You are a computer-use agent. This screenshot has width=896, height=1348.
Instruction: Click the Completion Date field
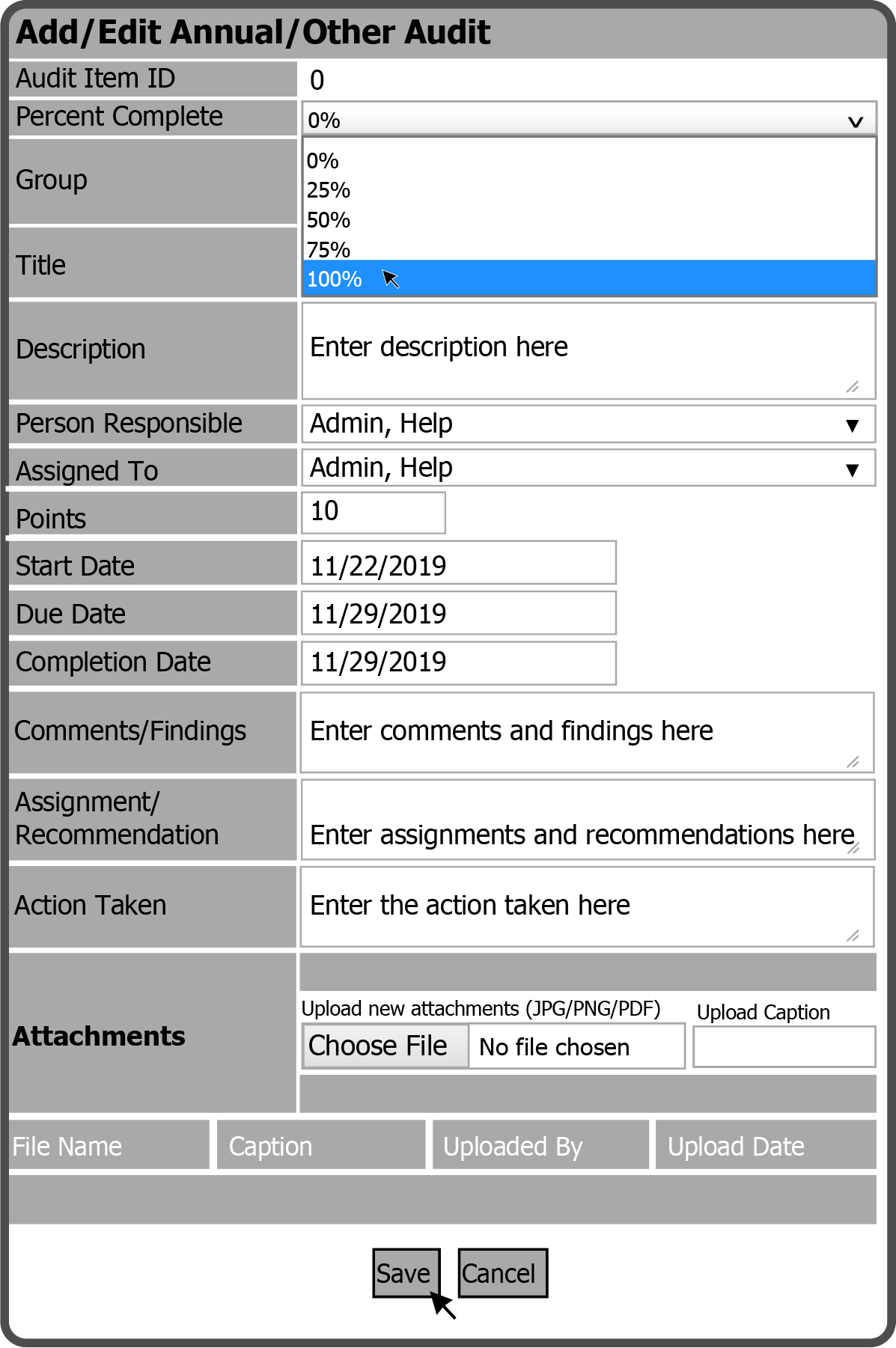(x=458, y=662)
